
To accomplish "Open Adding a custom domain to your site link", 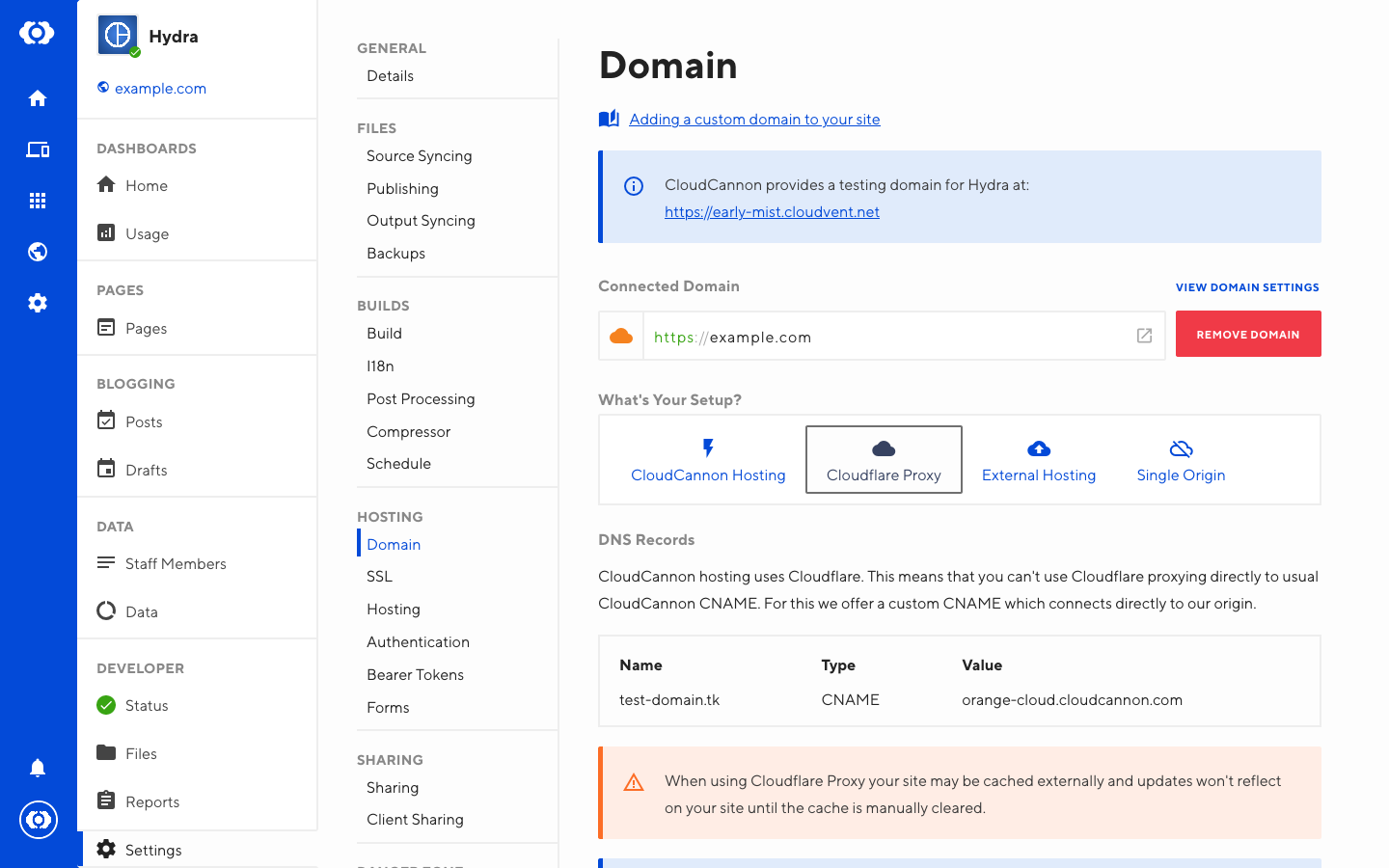I will click(754, 120).
